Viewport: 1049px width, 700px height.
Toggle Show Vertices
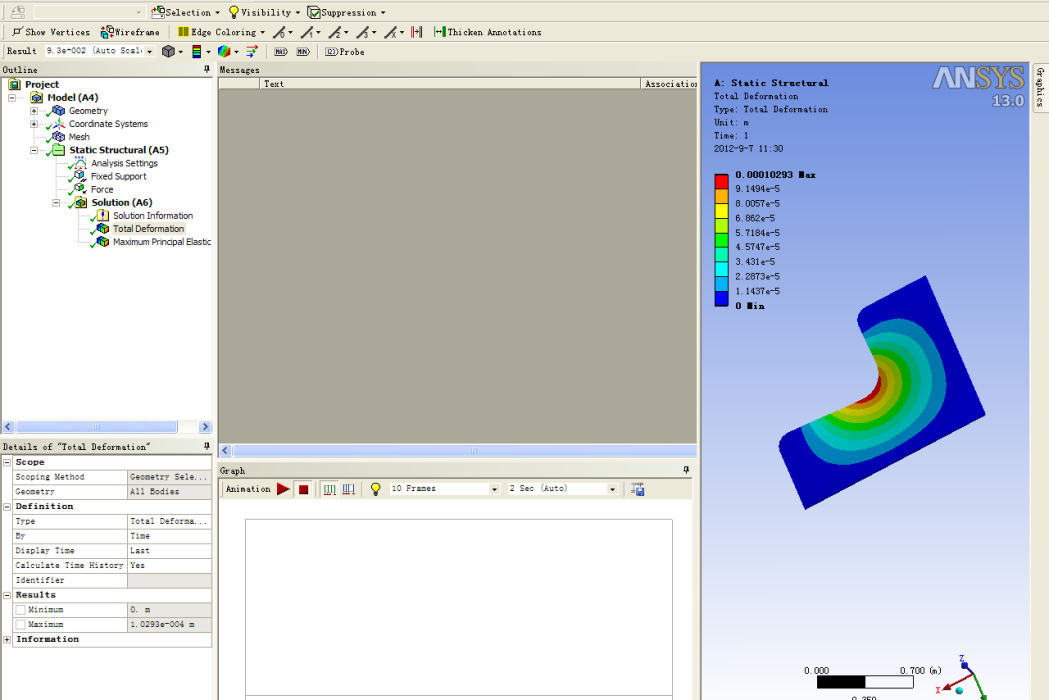pos(51,31)
